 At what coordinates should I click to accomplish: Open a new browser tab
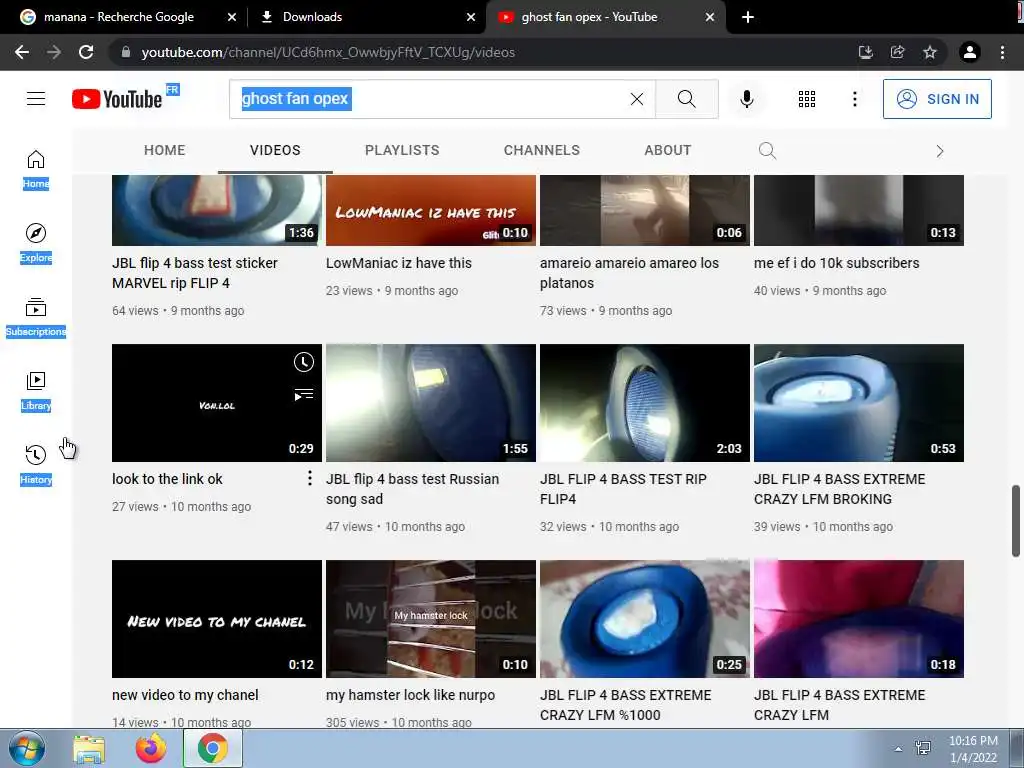(x=748, y=17)
